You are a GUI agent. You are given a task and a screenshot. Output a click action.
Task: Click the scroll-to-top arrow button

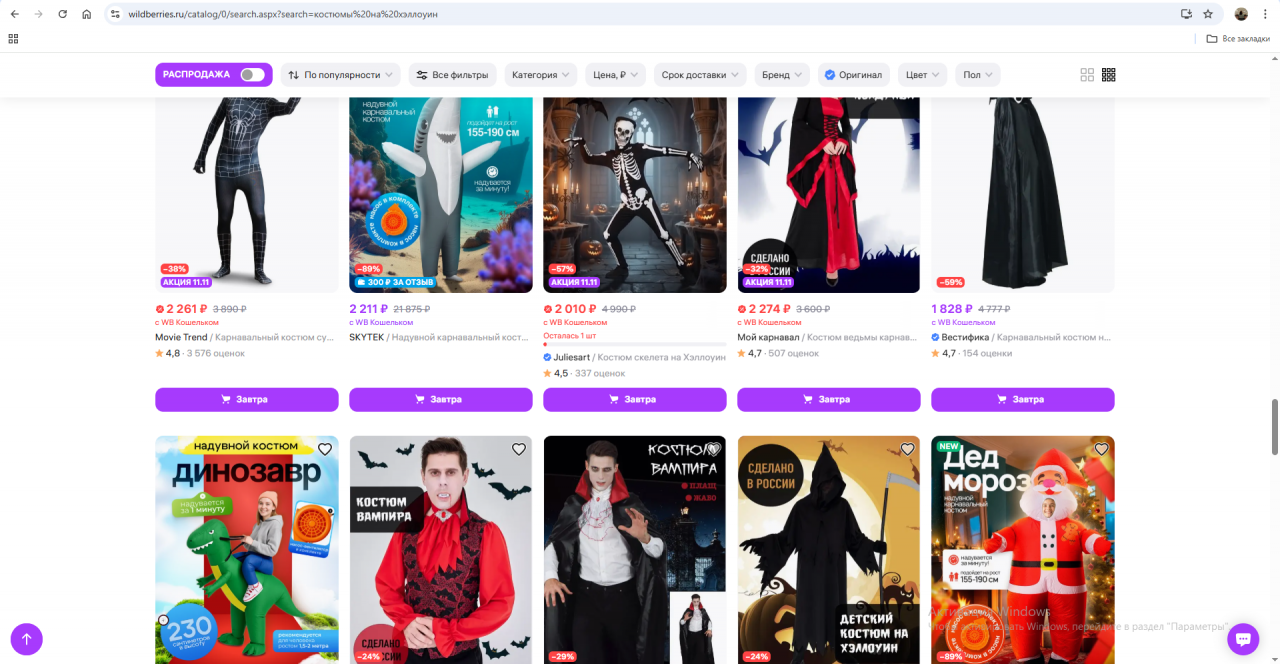click(x=27, y=639)
